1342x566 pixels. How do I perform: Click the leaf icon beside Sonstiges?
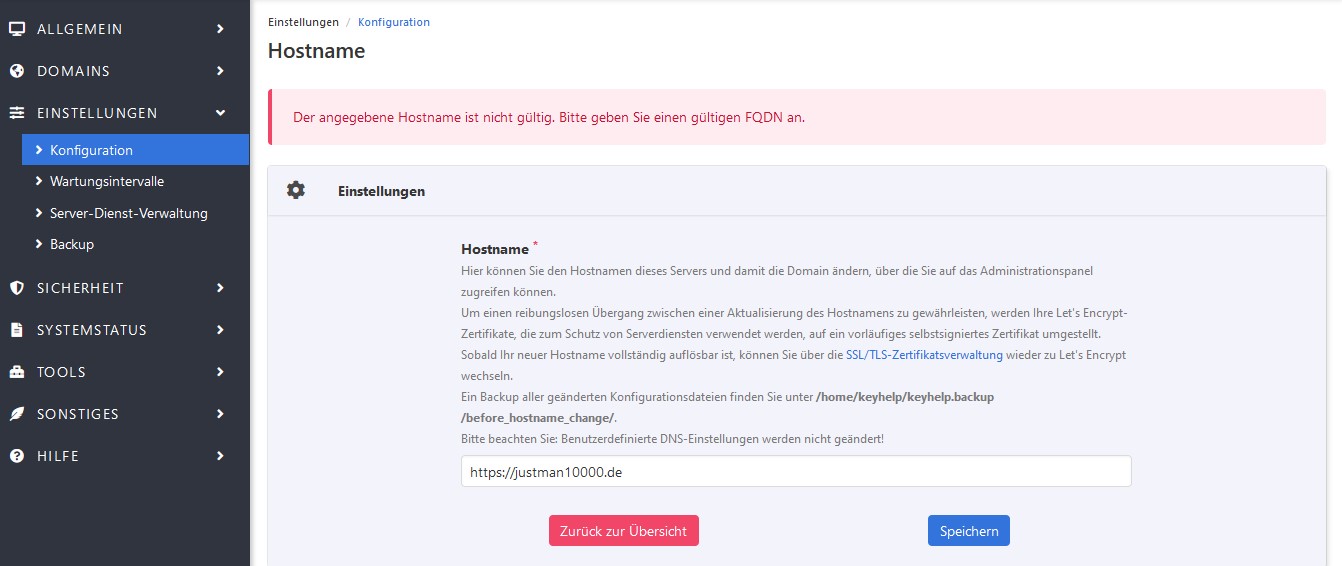pos(16,414)
